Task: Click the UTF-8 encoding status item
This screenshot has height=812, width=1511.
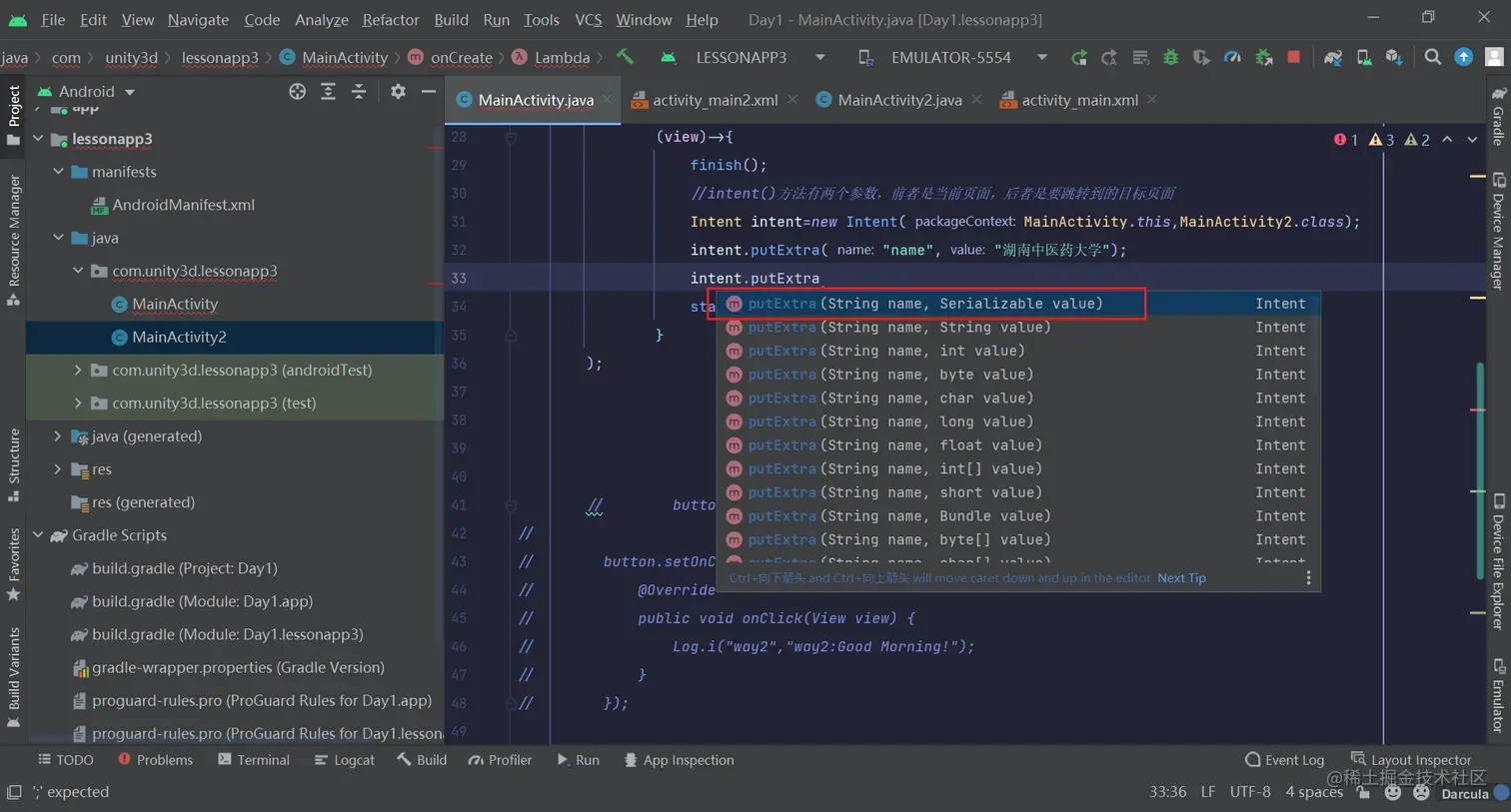Action: [1250, 791]
